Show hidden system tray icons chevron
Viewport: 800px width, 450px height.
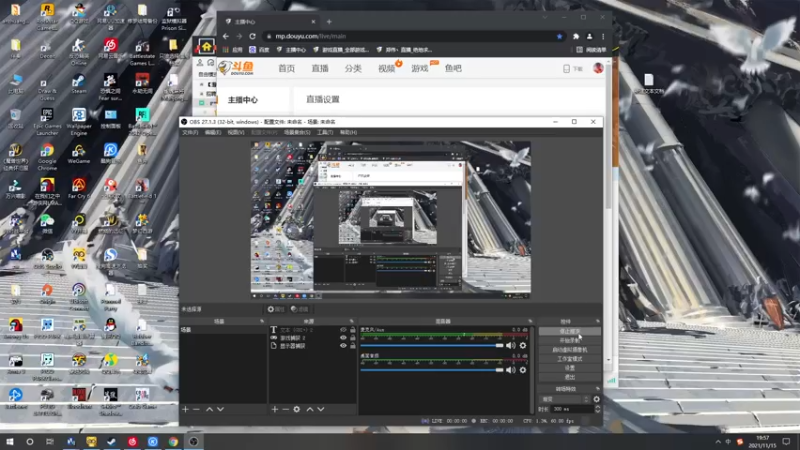[718, 441]
